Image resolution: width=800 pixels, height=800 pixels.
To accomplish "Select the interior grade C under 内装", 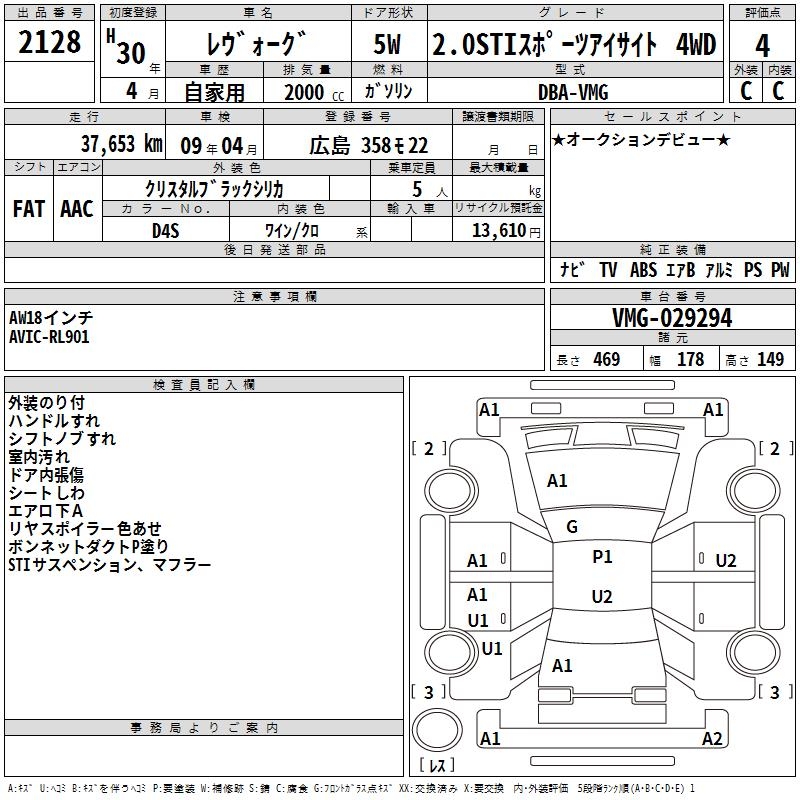I will pos(778,91).
